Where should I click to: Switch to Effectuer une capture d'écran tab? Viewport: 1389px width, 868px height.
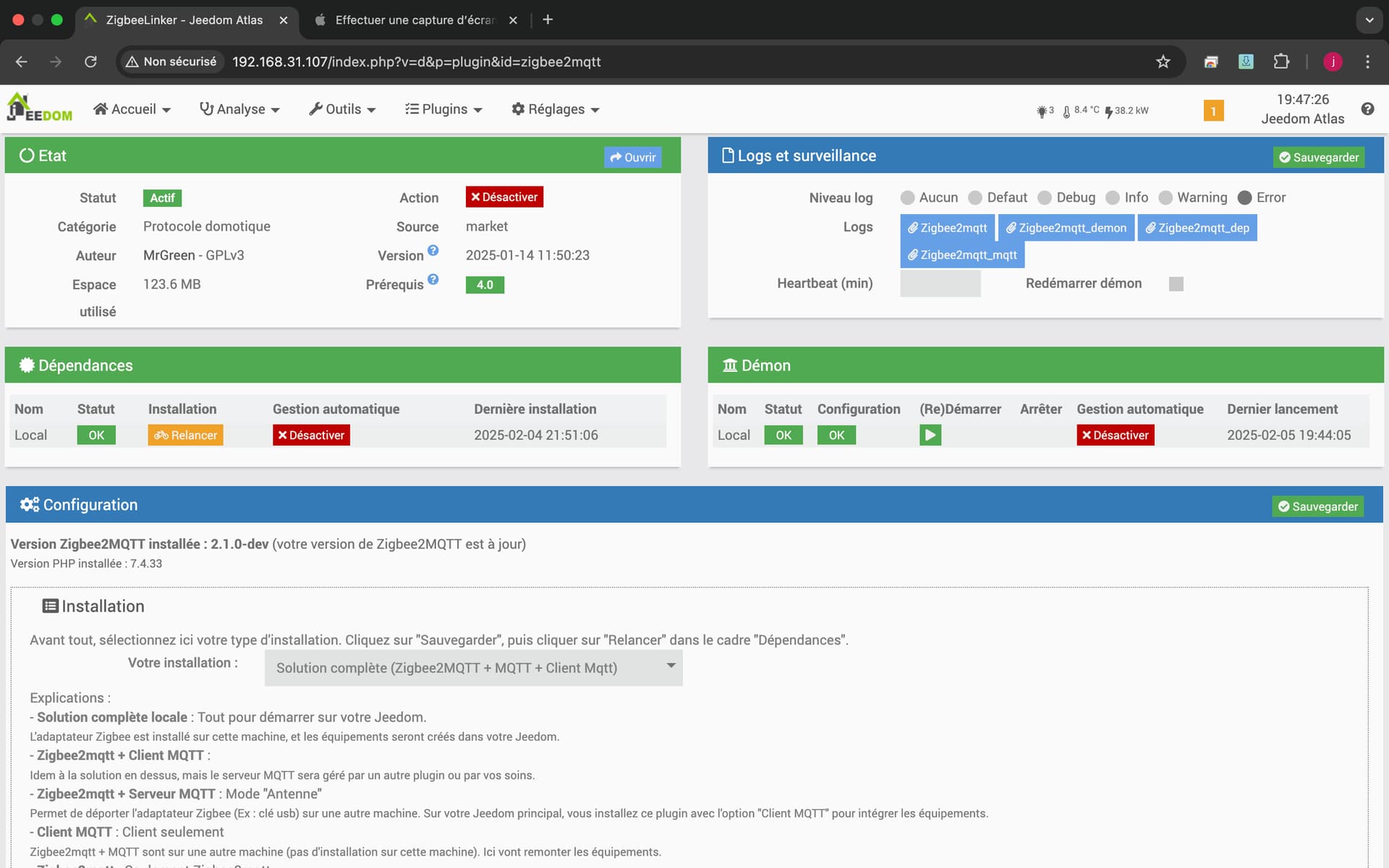(415, 20)
